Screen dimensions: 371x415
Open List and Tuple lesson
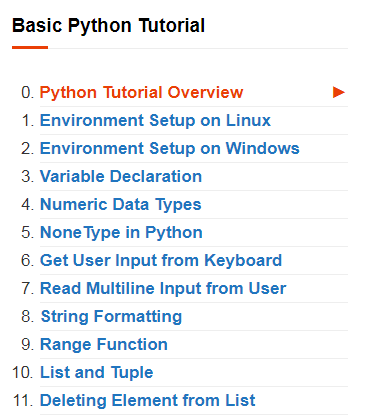click(97, 372)
